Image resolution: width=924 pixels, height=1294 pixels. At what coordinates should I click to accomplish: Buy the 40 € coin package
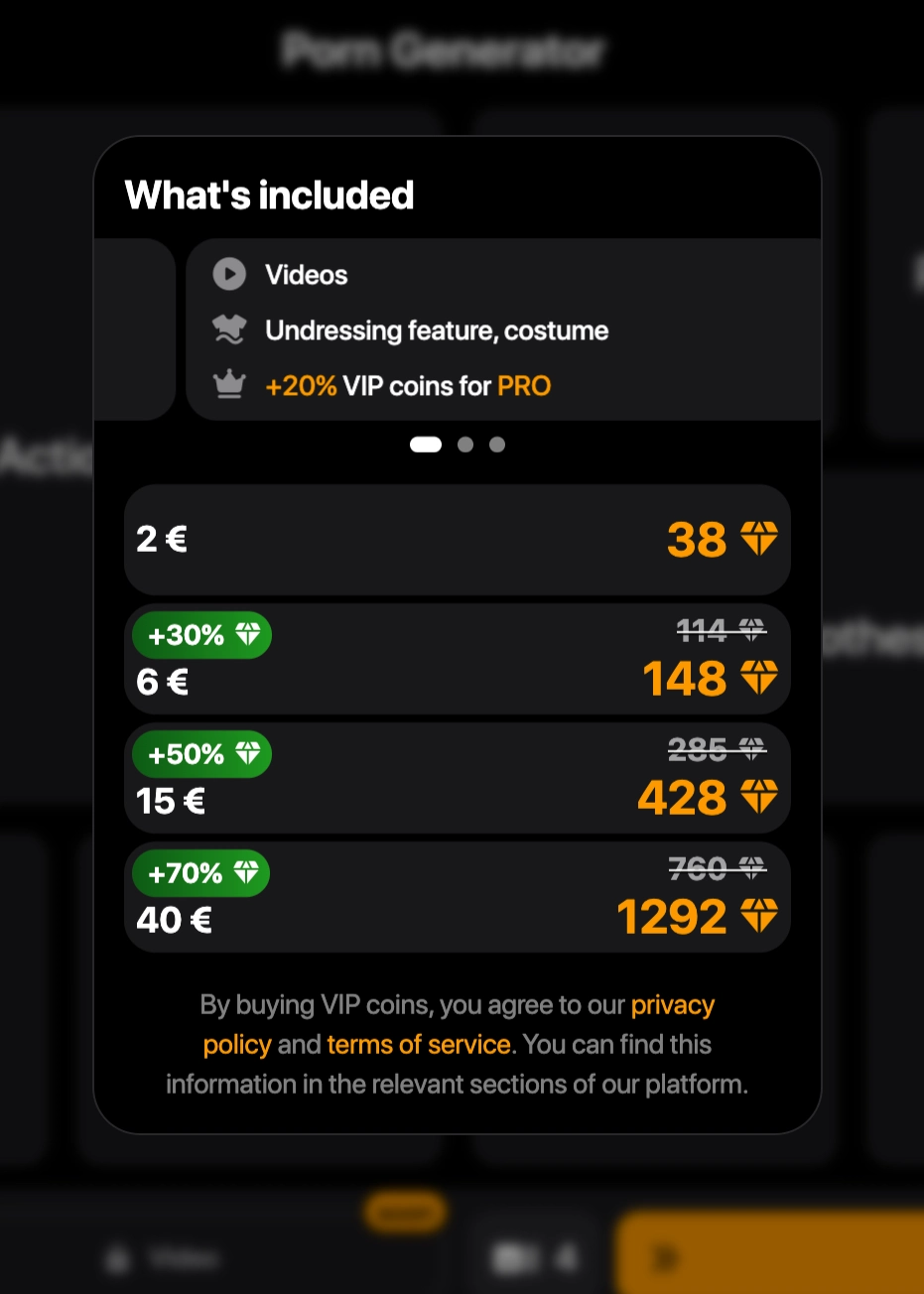pyautogui.click(x=457, y=918)
